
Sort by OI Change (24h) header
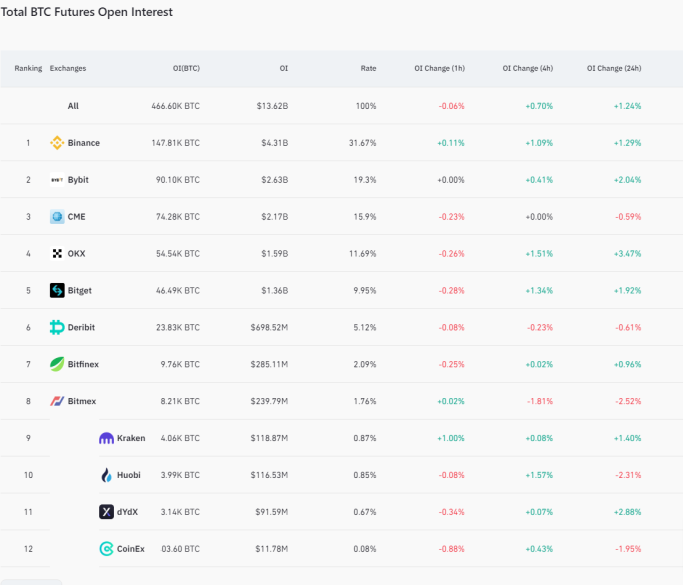pyautogui.click(x=614, y=68)
